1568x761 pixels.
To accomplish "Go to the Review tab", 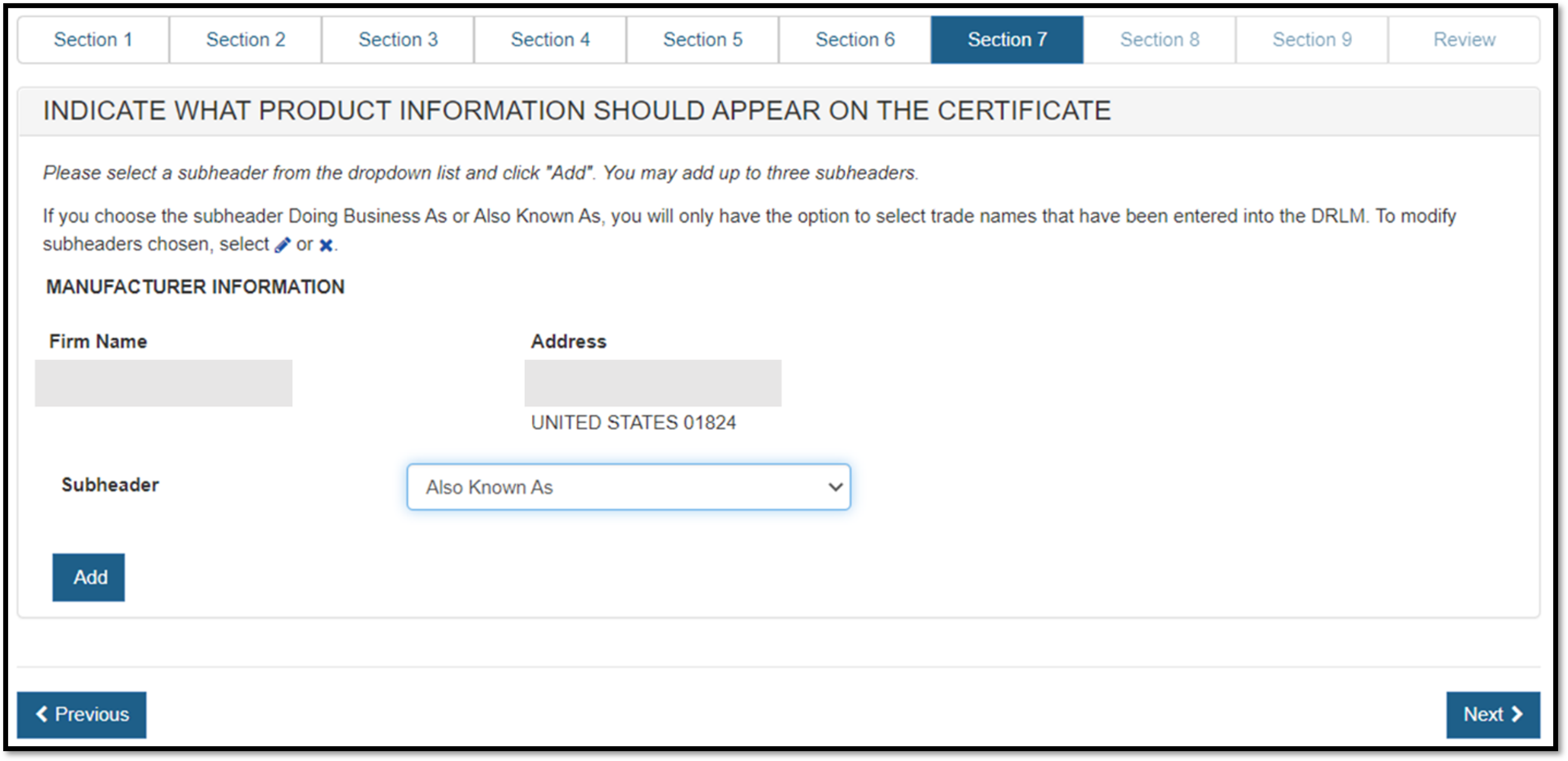I will tap(1464, 40).
